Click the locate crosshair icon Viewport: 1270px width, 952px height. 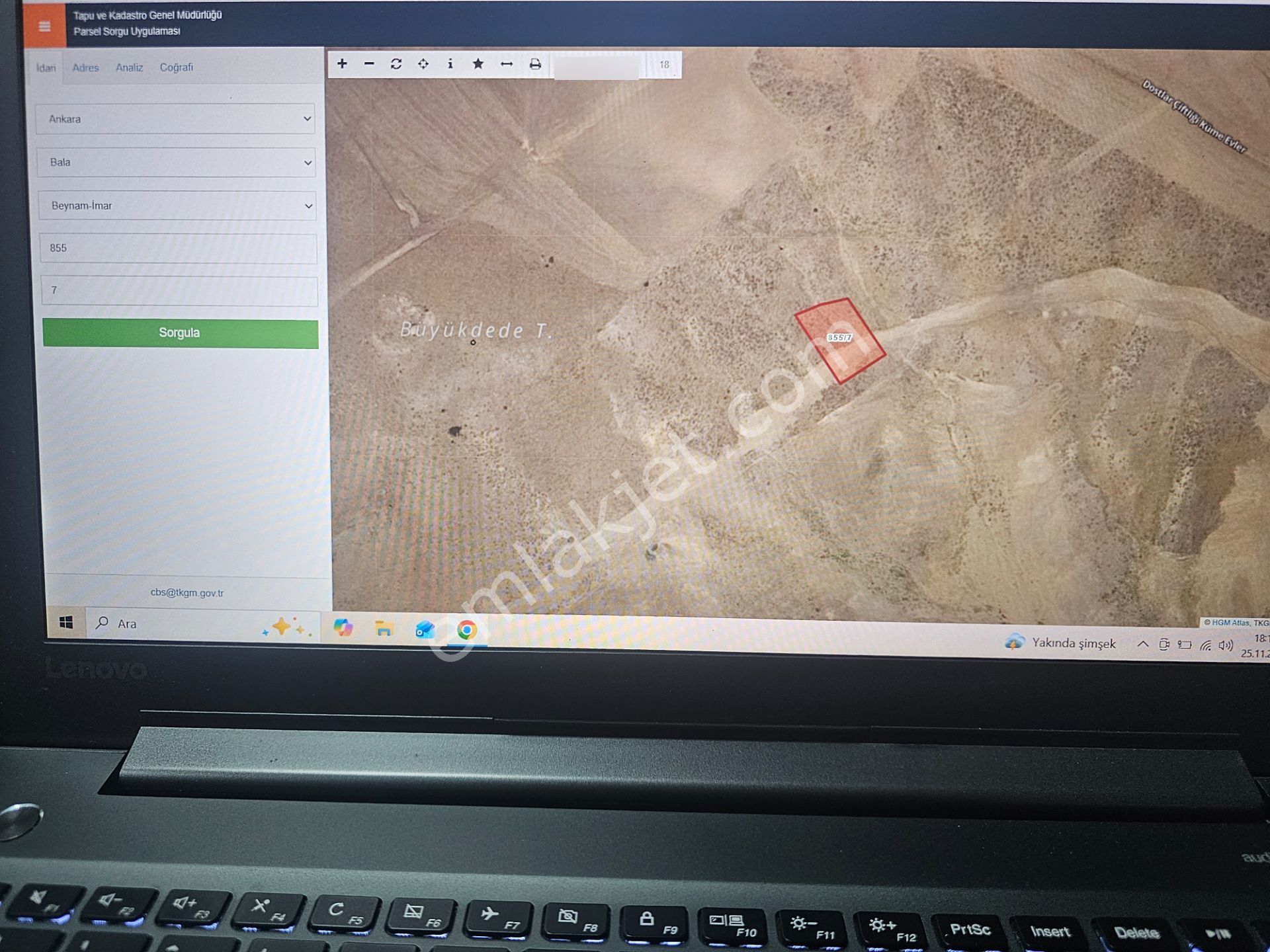coord(423,64)
